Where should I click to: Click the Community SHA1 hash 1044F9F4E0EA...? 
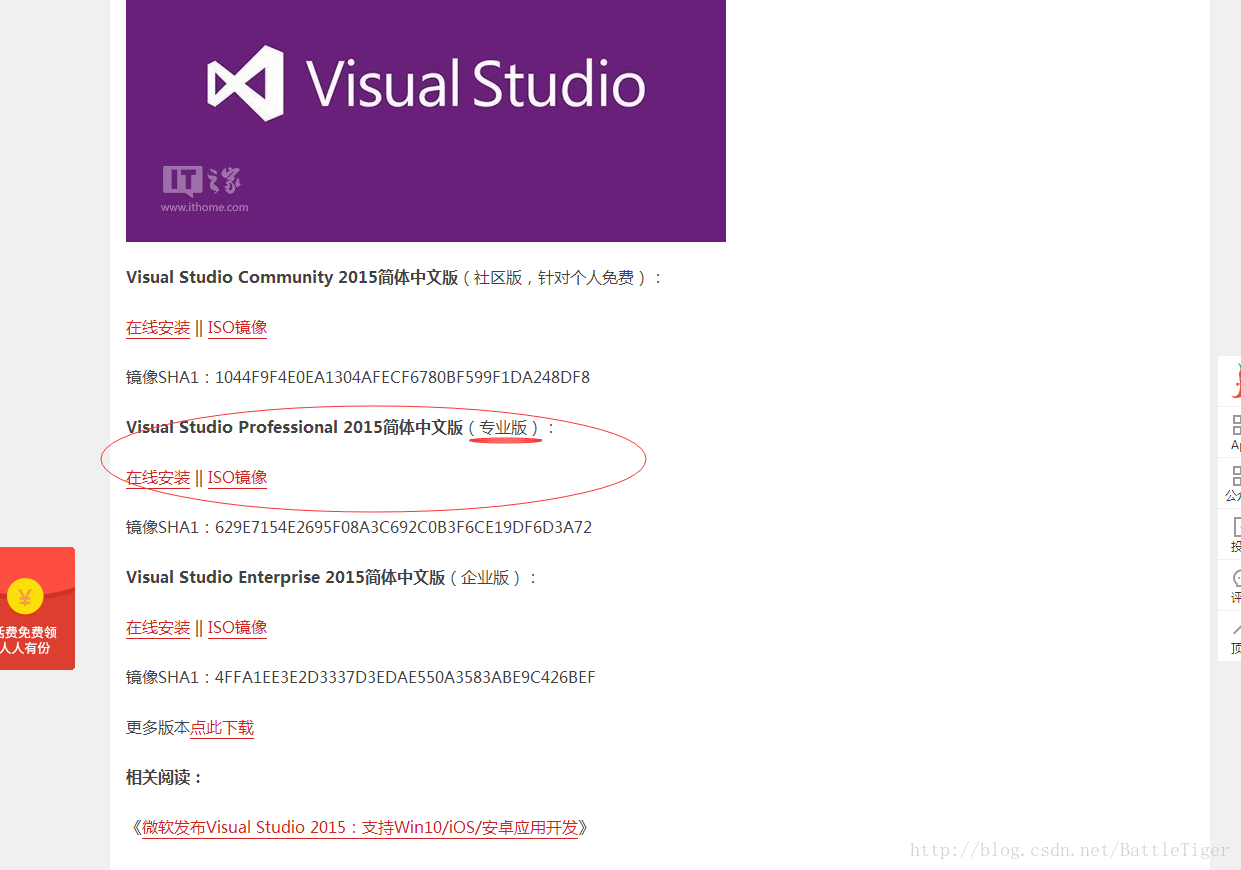pyautogui.click(x=402, y=378)
